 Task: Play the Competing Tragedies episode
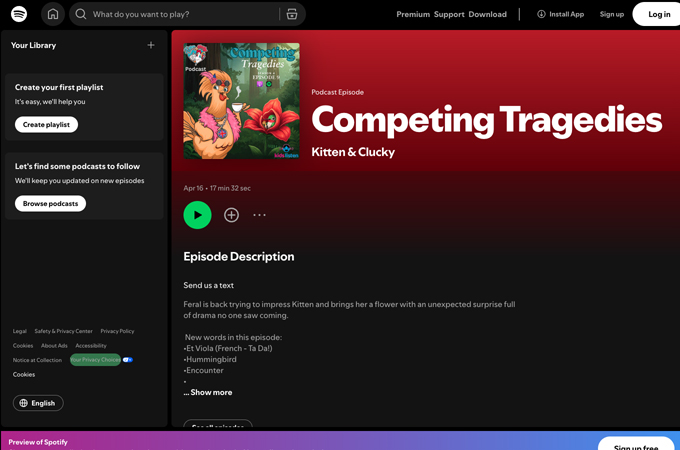(x=197, y=215)
